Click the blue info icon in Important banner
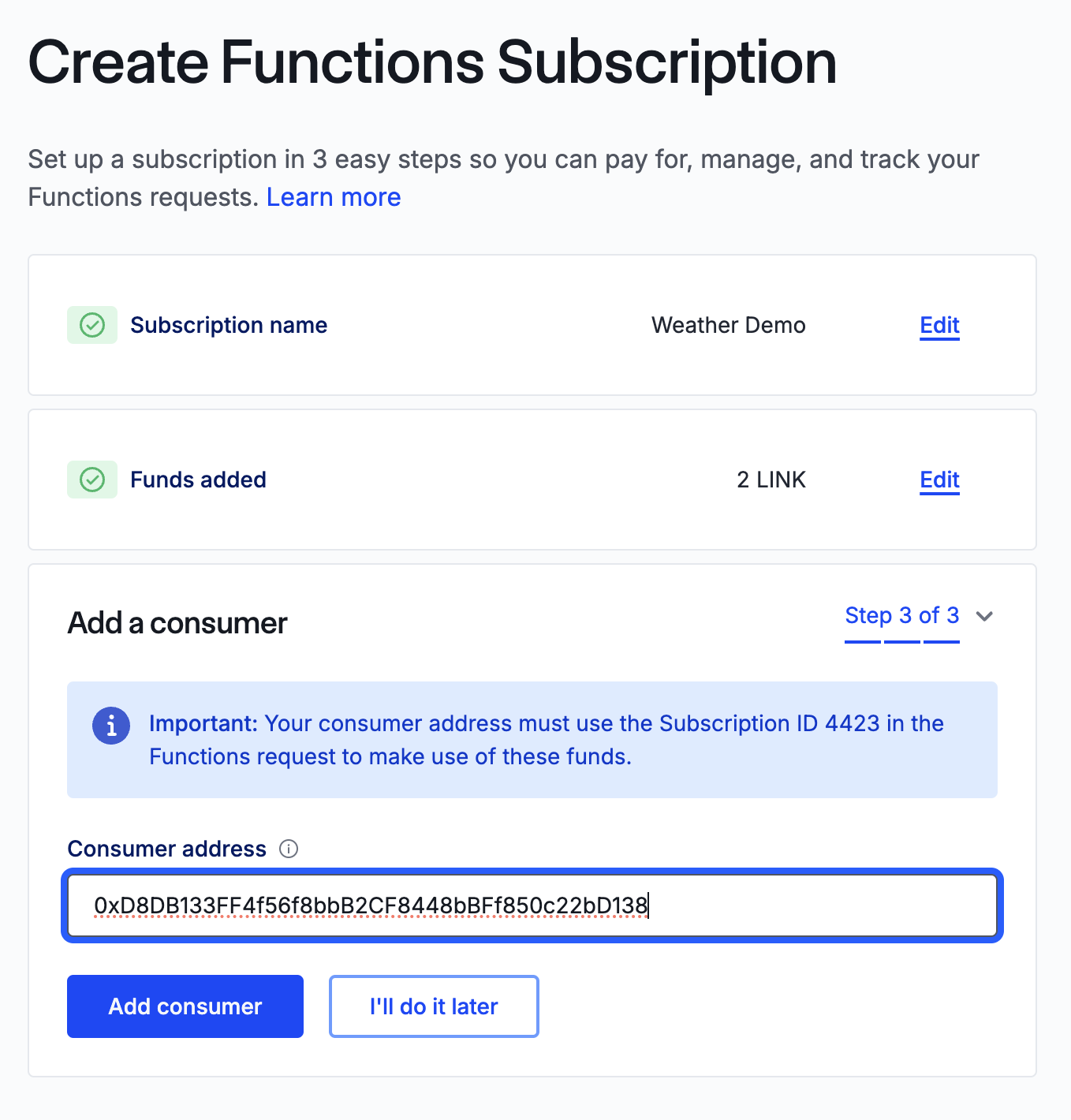 point(111,725)
